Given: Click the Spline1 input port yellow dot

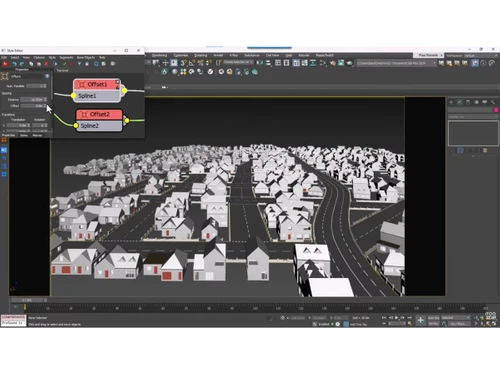Looking at the screenshot, I should coord(73,96).
